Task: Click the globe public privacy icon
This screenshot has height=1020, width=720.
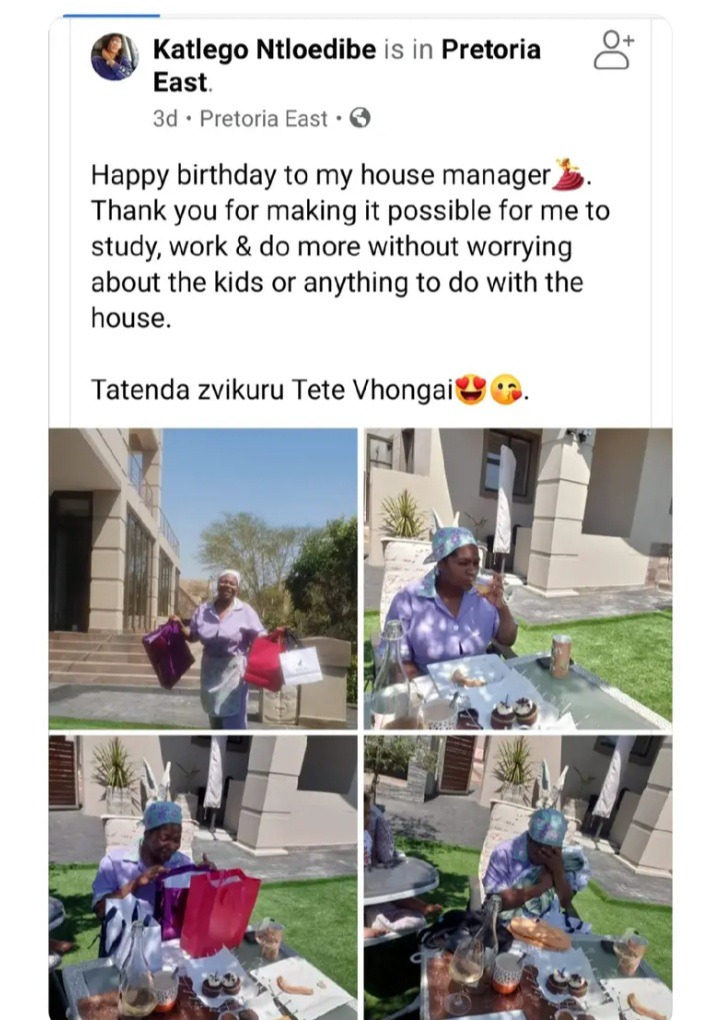Action: pyautogui.click(x=360, y=118)
